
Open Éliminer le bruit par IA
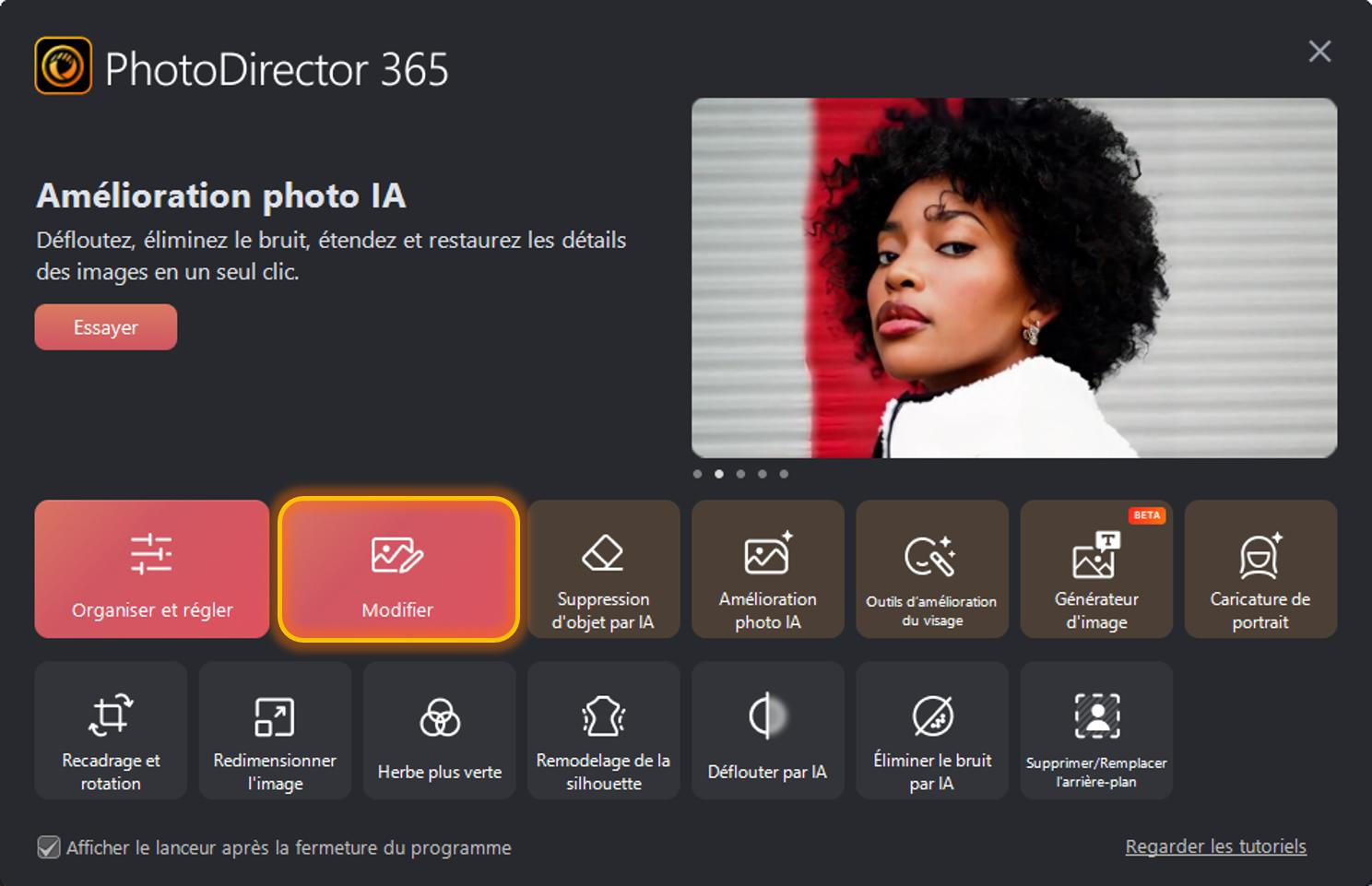tap(931, 731)
